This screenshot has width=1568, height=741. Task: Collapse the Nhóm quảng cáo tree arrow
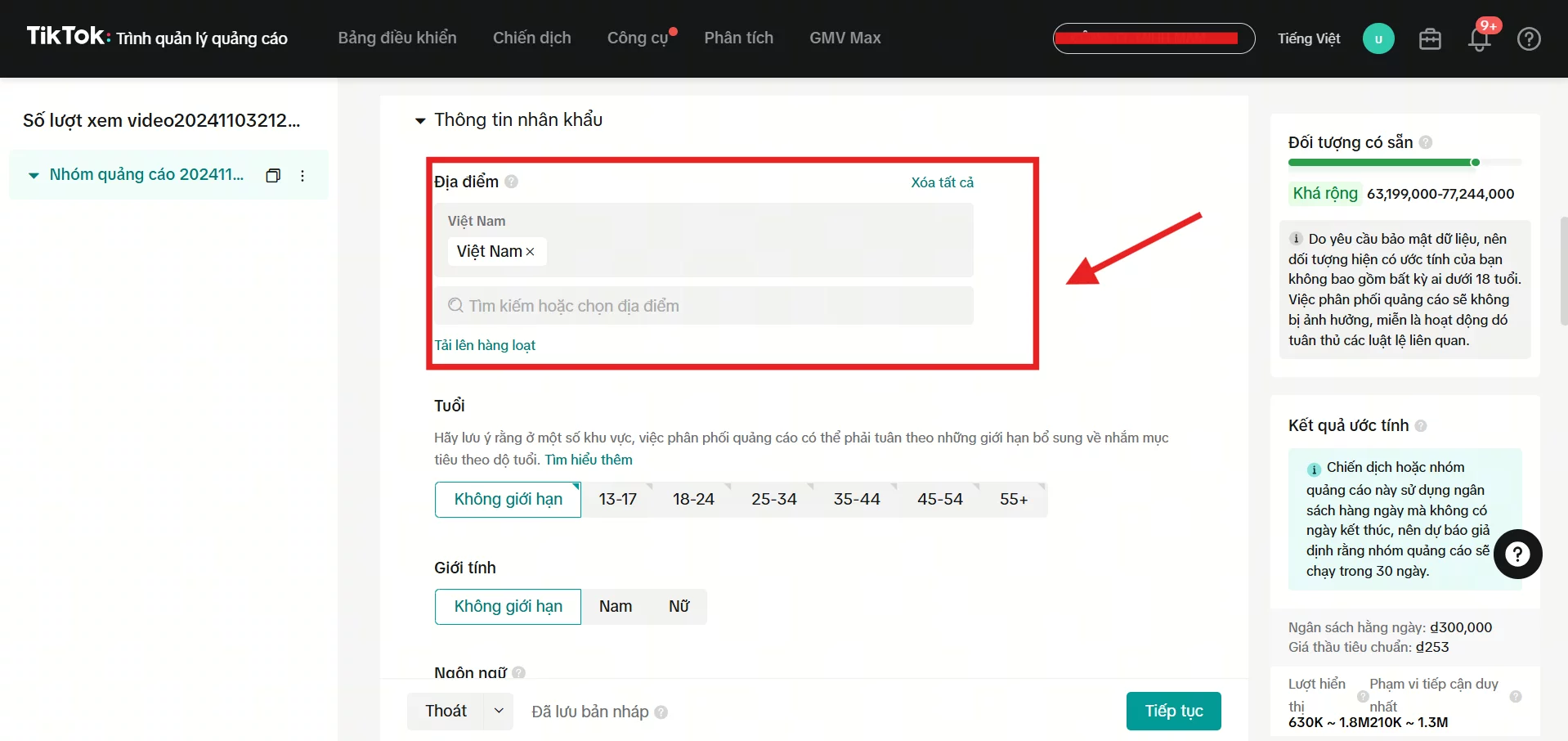click(x=34, y=175)
